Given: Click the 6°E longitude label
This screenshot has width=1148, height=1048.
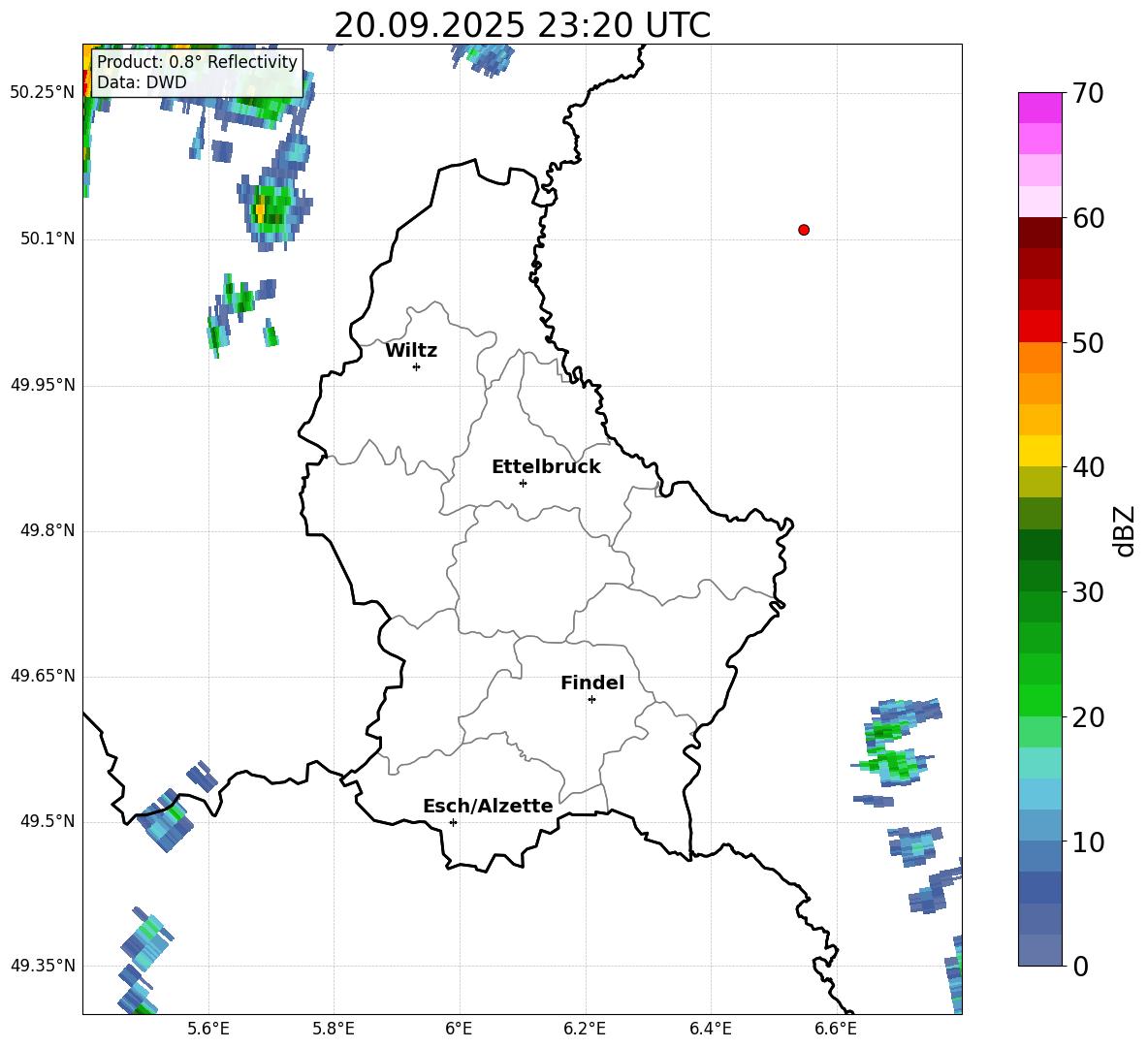Looking at the screenshot, I should (459, 1029).
